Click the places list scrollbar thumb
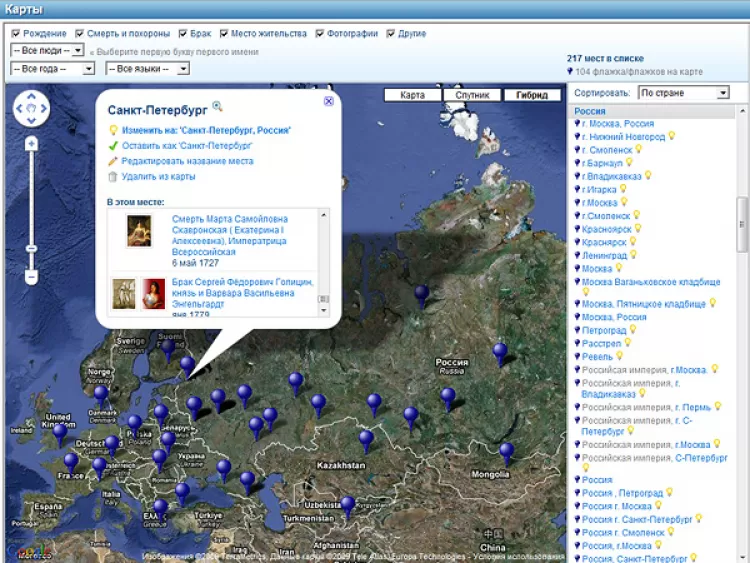This screenshot has height=563, width=750. [742, 224]
